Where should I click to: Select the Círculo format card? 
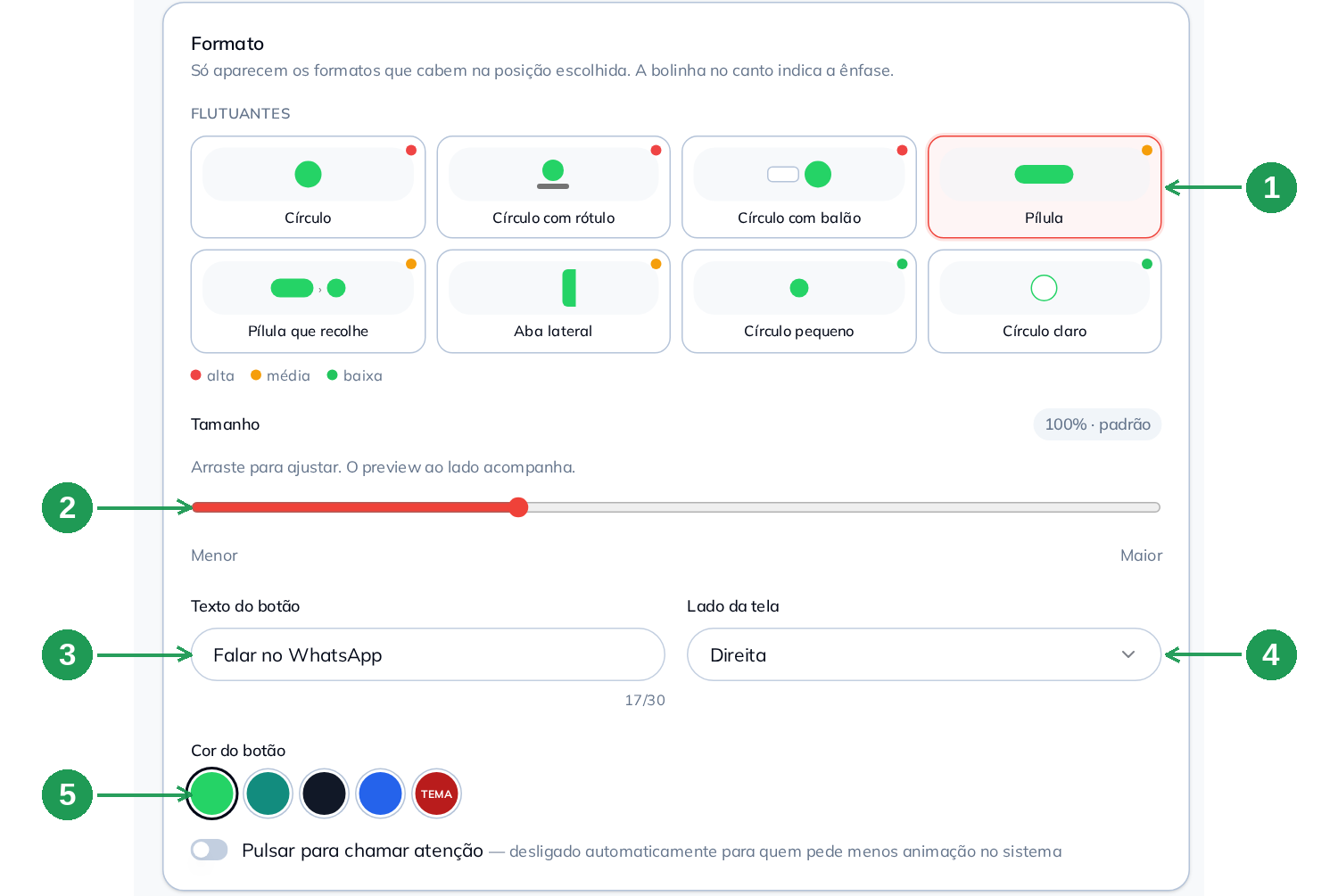tap(308, 187)
